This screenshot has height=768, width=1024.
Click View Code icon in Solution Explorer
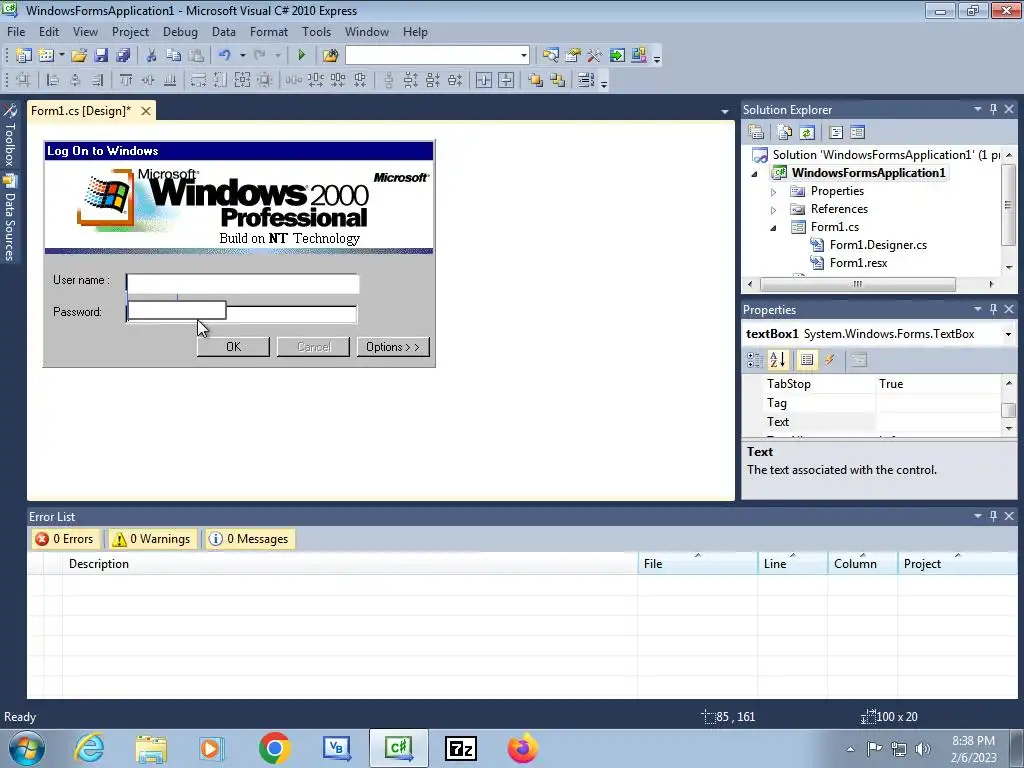pyautogui.click(x=836, y=133)
